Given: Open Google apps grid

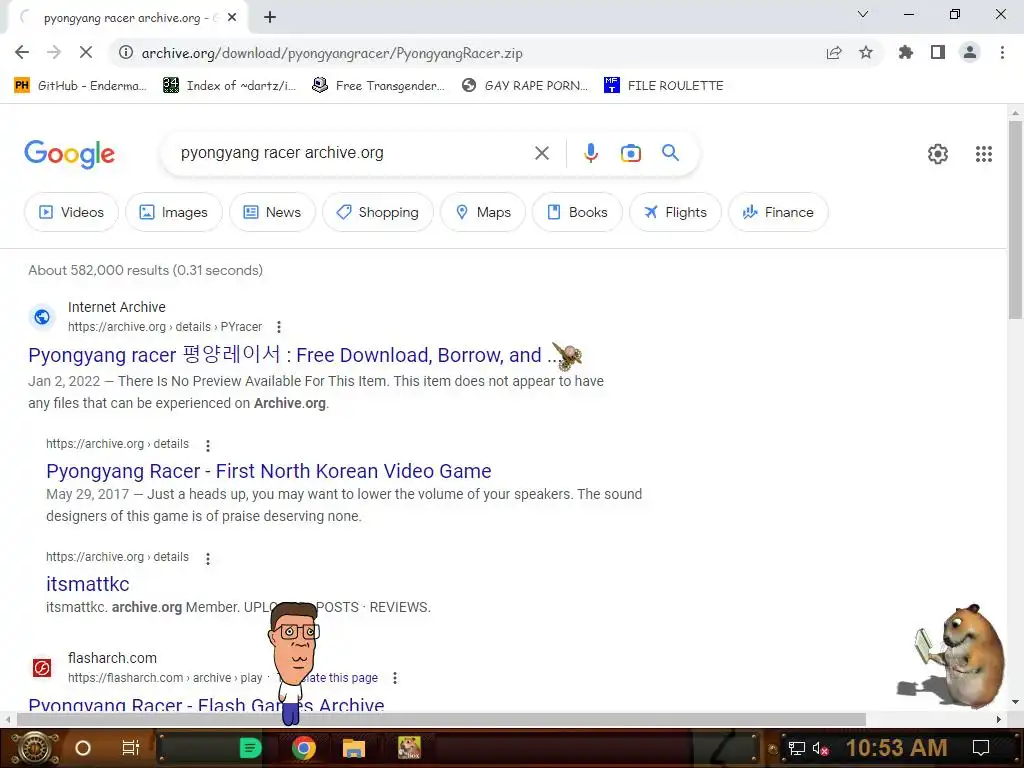Looking at the screenshot, I should (984, 153).
